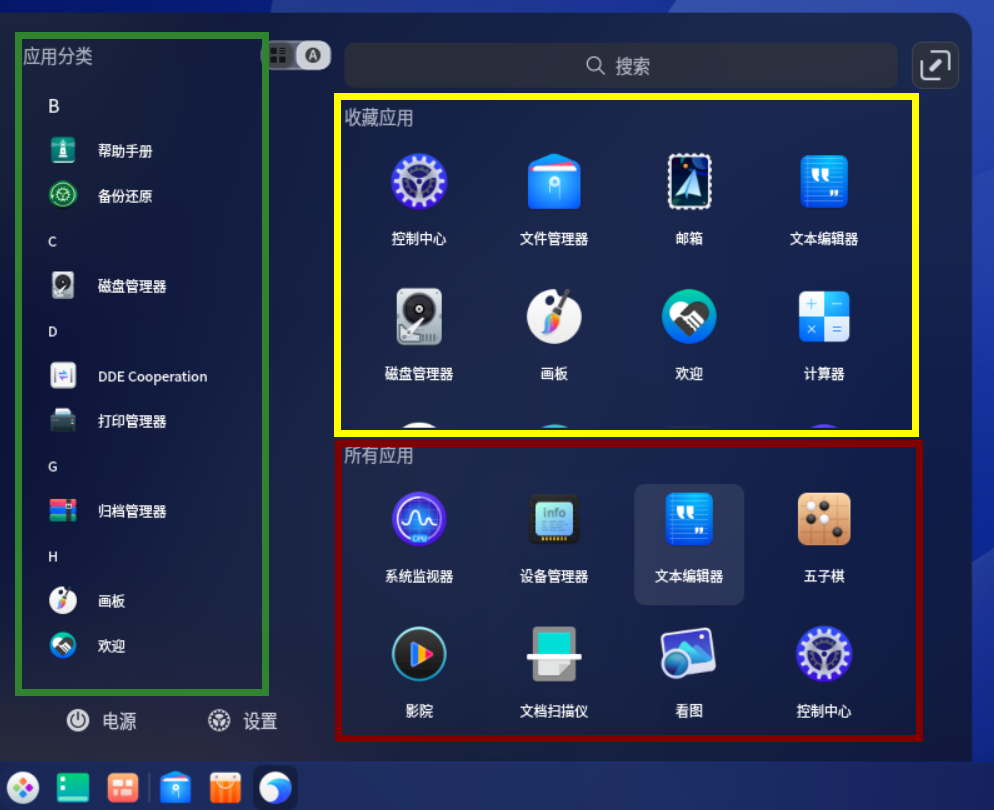Screen dimensions: 994x810
Task: Open 画板 in favorites grid
Action: click(x=553, y=335)
